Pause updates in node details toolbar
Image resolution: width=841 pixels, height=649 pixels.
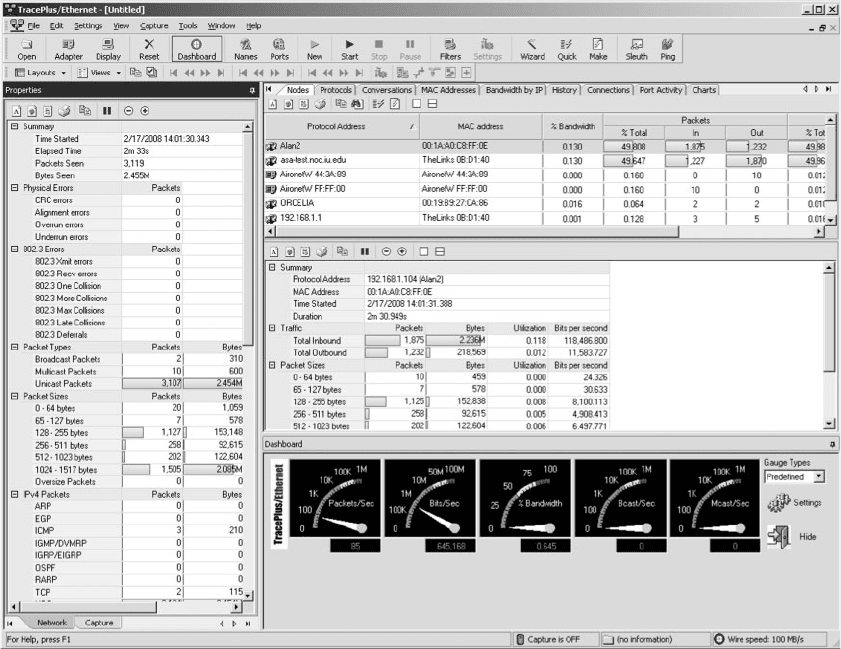coord(365,252)
